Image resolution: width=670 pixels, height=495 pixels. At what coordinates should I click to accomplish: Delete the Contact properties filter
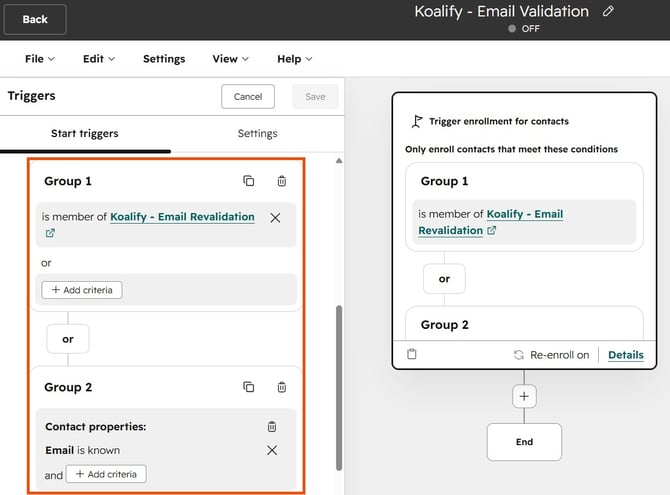(x=272, y=426)
